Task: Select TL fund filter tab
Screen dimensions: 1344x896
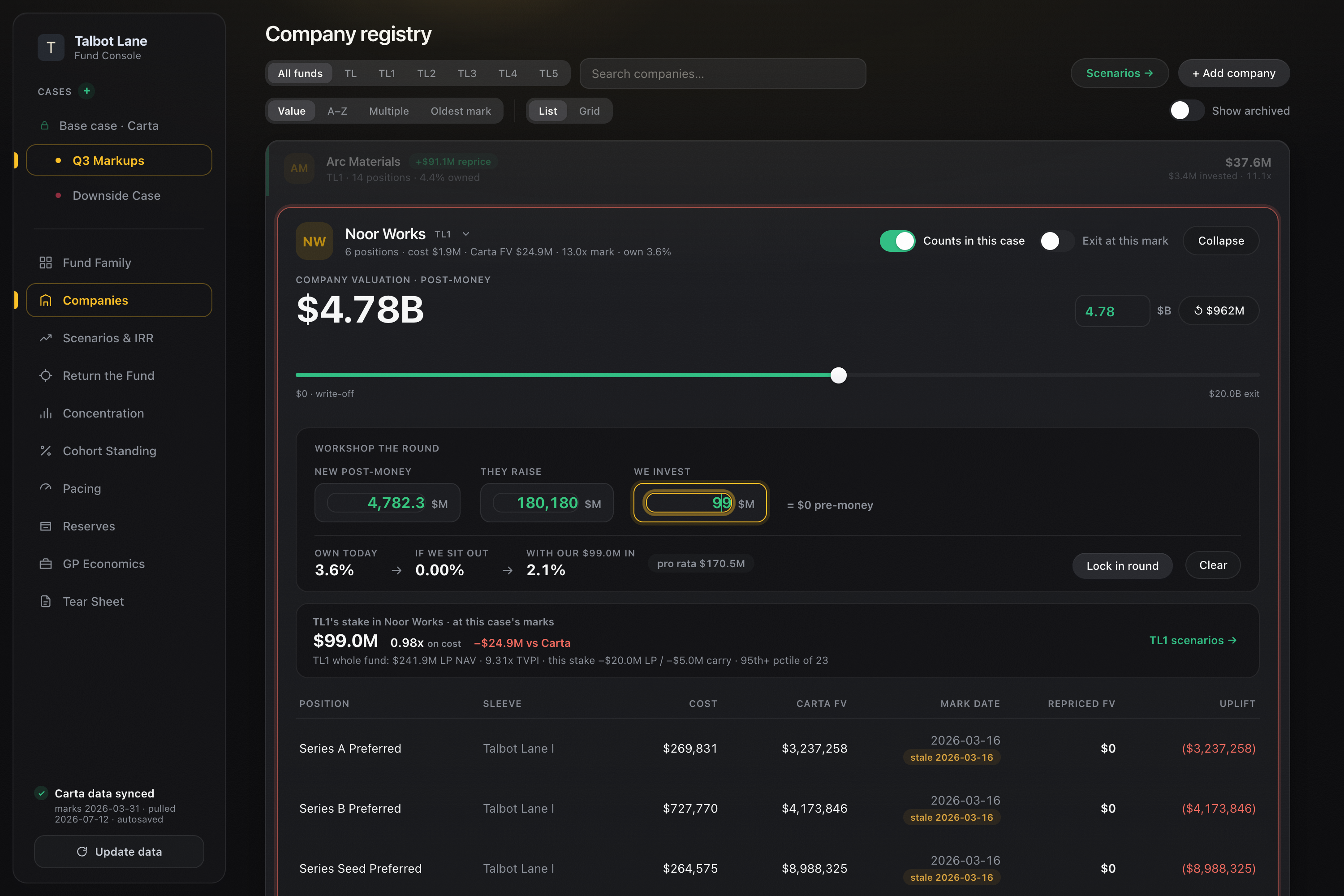Action: point(350,73)
